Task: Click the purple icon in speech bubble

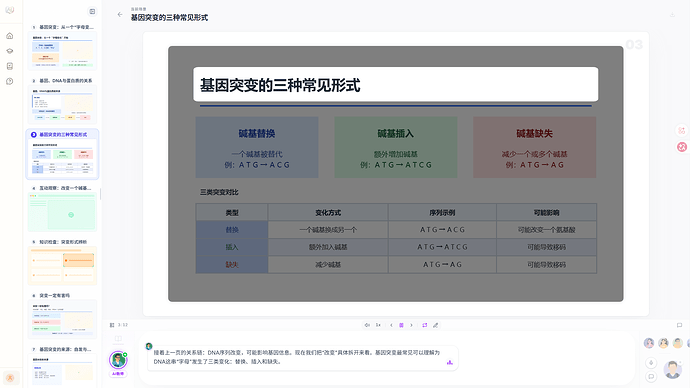Action: [x=449, y=362]
